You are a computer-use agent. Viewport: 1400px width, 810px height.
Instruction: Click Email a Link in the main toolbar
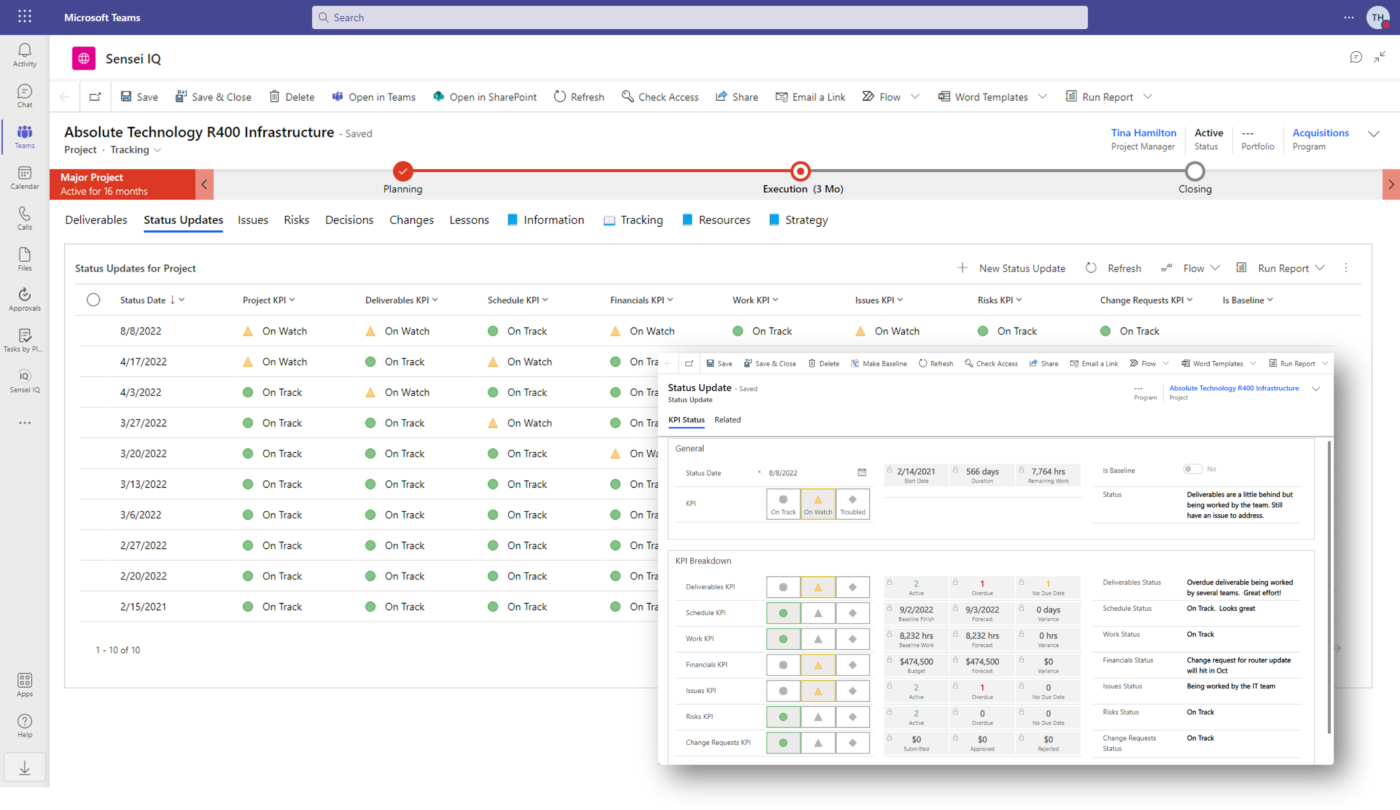810,97
